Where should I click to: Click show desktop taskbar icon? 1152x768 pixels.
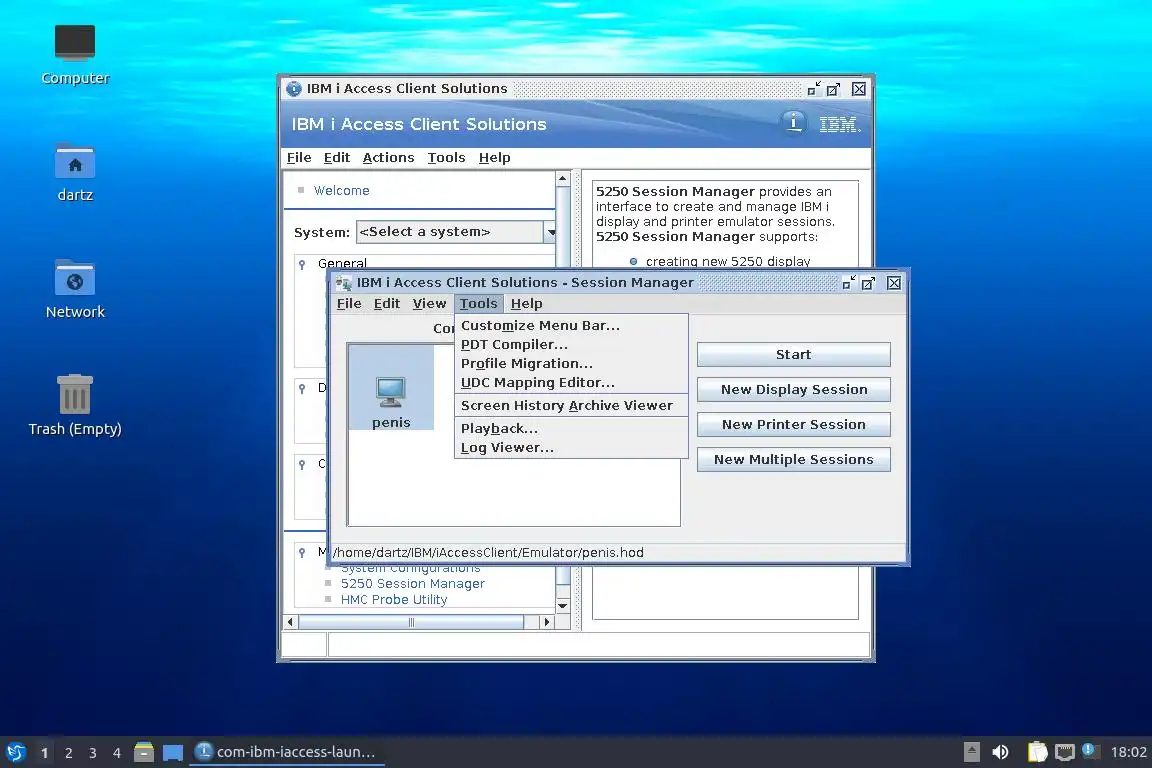tap(173, 752)
